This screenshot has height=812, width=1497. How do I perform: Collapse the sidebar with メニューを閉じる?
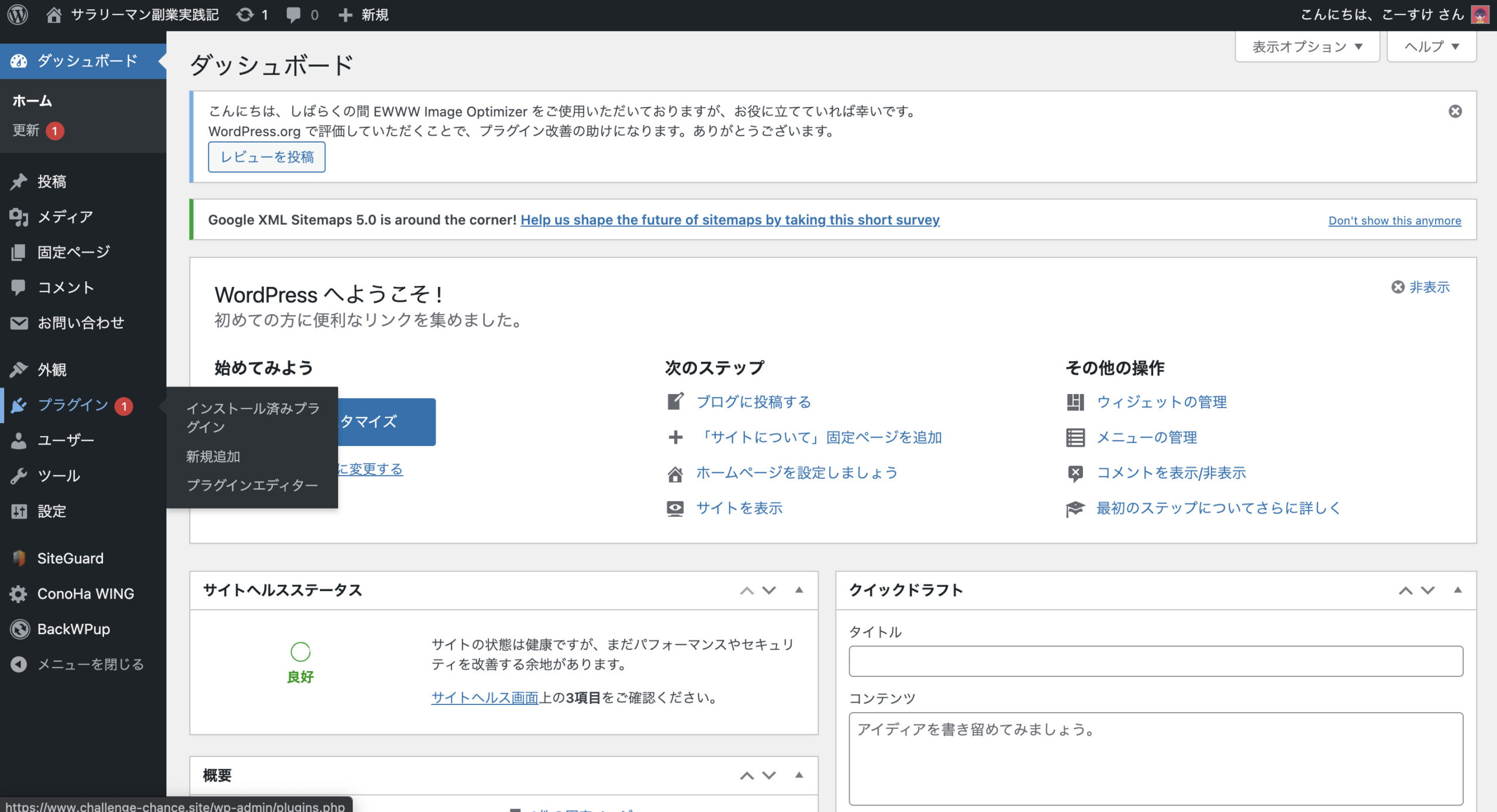pyautogui.click(x=90, y=664)
